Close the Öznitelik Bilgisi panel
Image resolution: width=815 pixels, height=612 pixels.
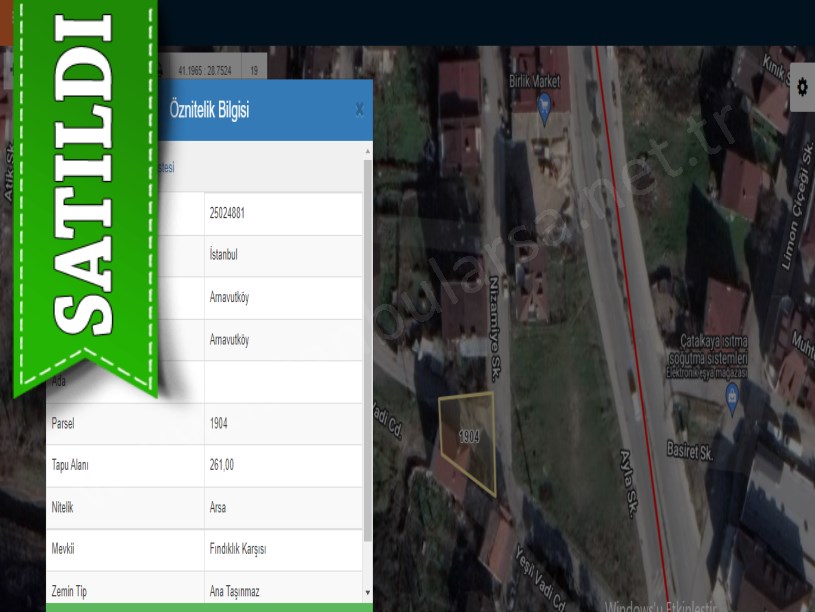point(359,110)
